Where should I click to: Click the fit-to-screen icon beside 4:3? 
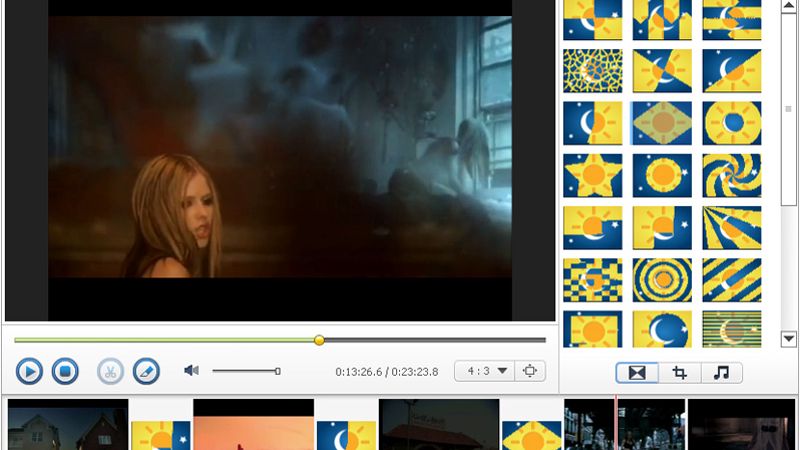click(530, 371)
